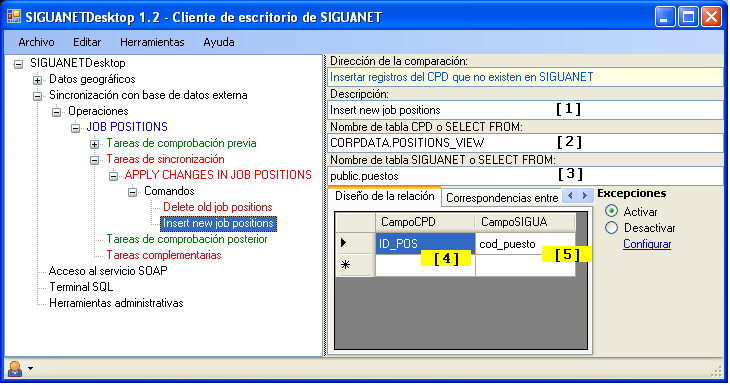Click the Descripción text field
730x385 pixels.
click(525, 110)
